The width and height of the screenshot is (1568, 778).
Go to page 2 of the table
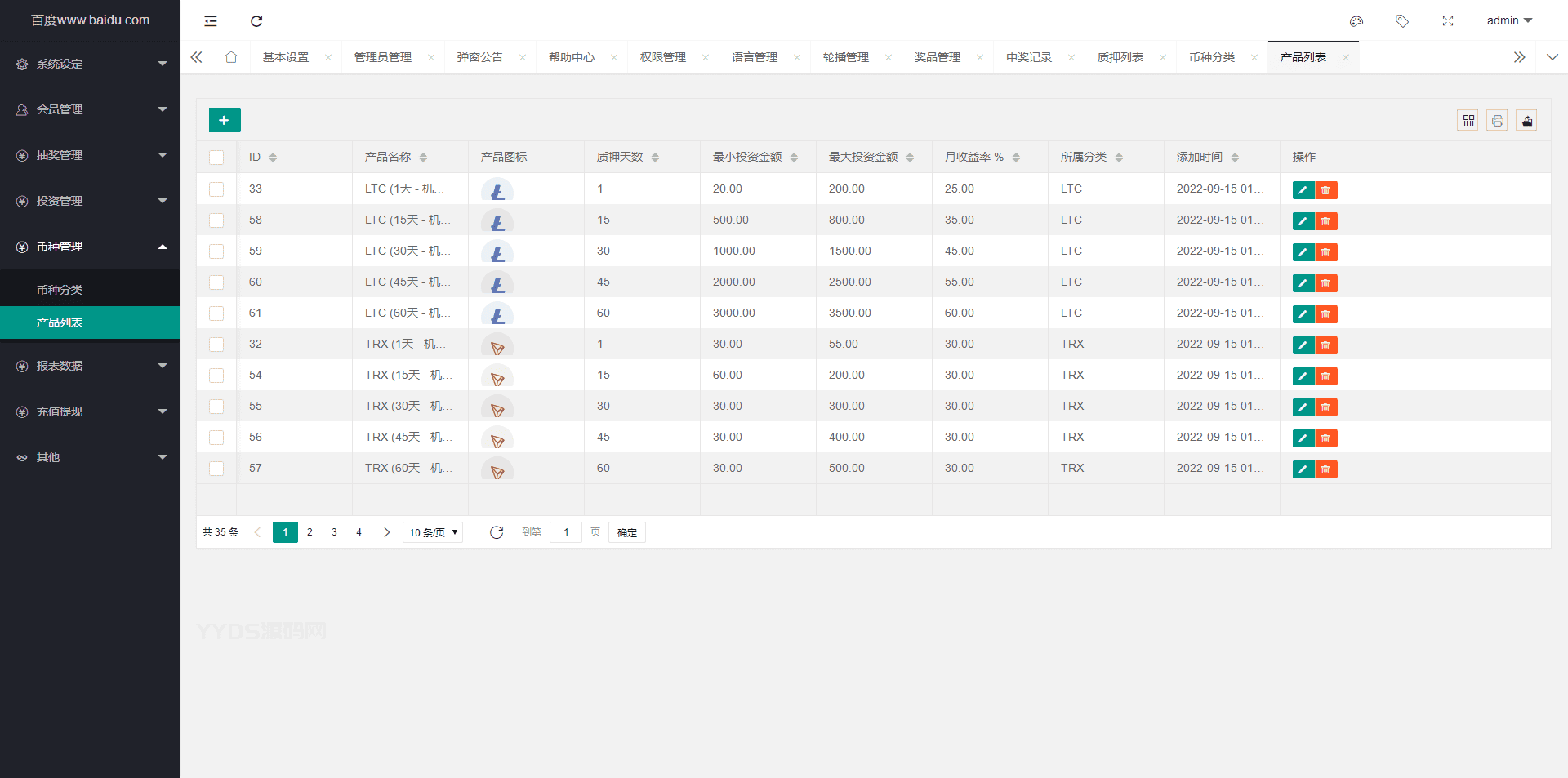tap(310, 532)
